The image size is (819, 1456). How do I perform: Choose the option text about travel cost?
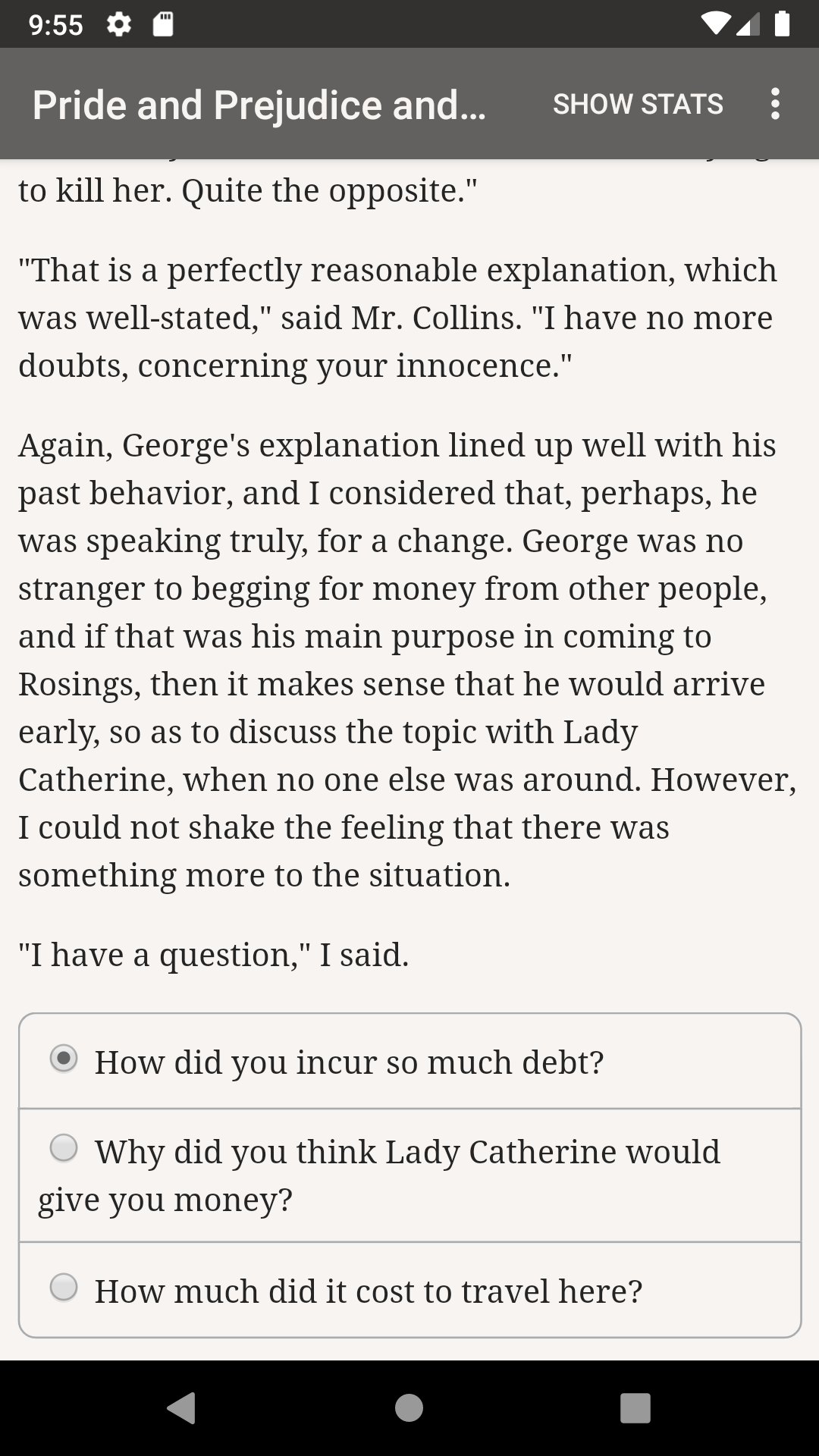tap(369, 1291)
